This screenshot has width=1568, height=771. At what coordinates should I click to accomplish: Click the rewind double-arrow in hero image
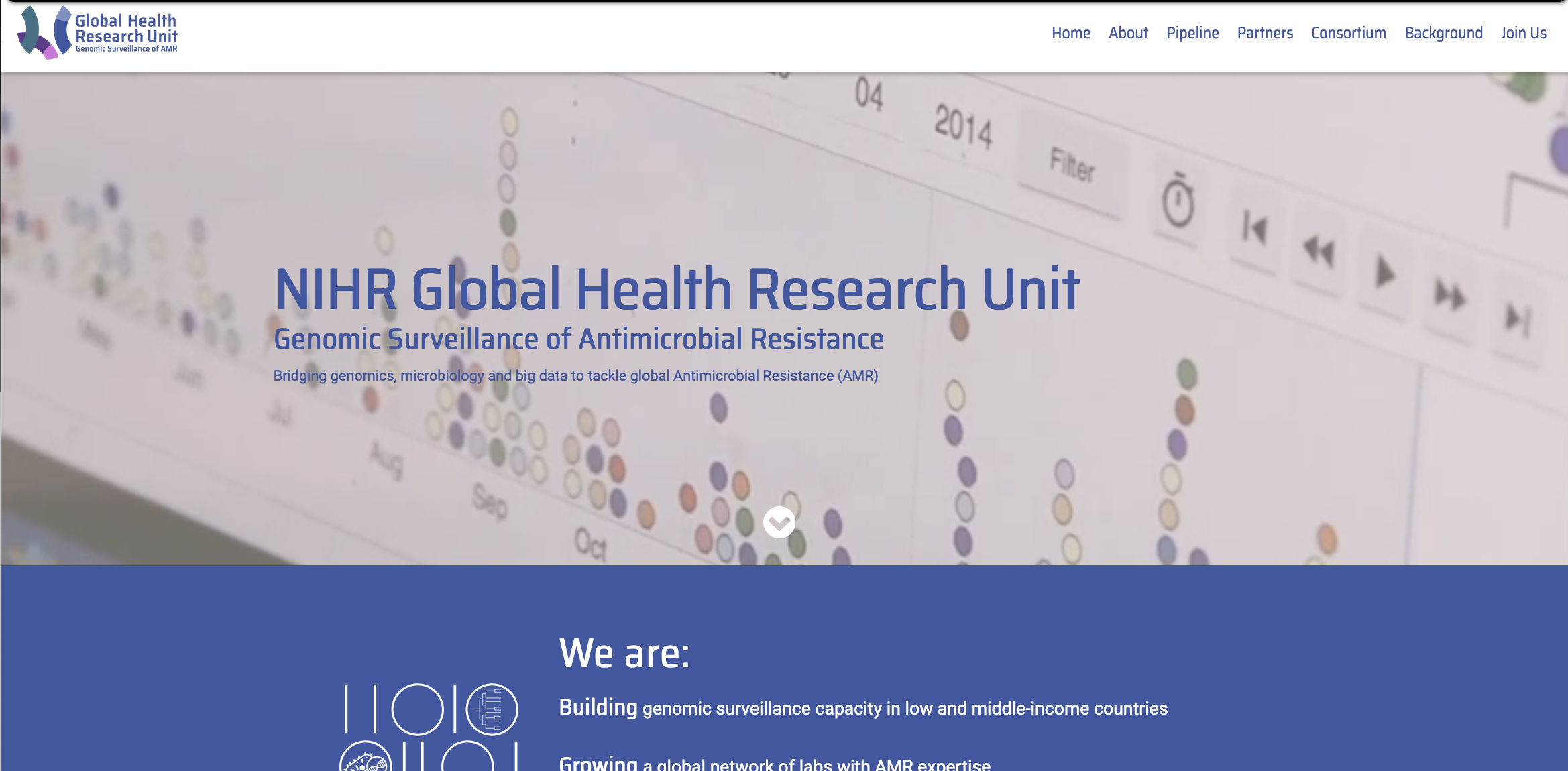pyautogui.click(x=1319, y=251)
